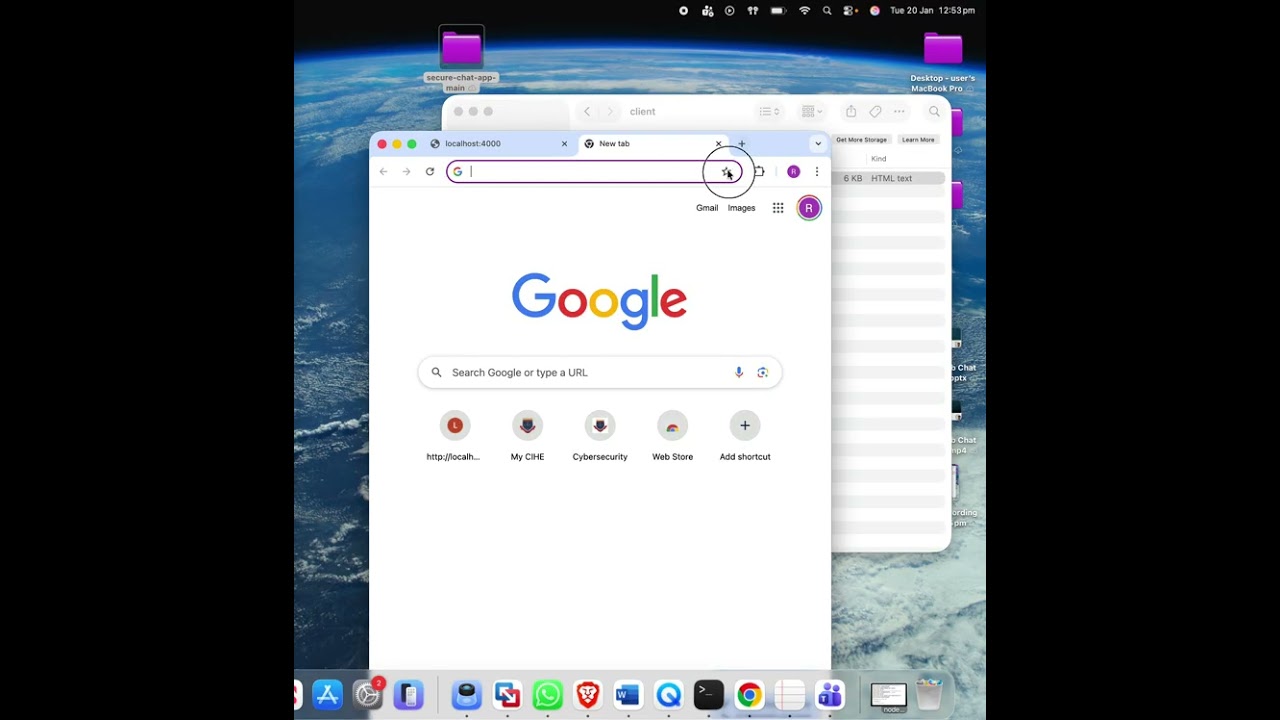Open Microsoft Teams from the Dock
The height and width of the screenshot is (720, 1280).
click(829, 695)
